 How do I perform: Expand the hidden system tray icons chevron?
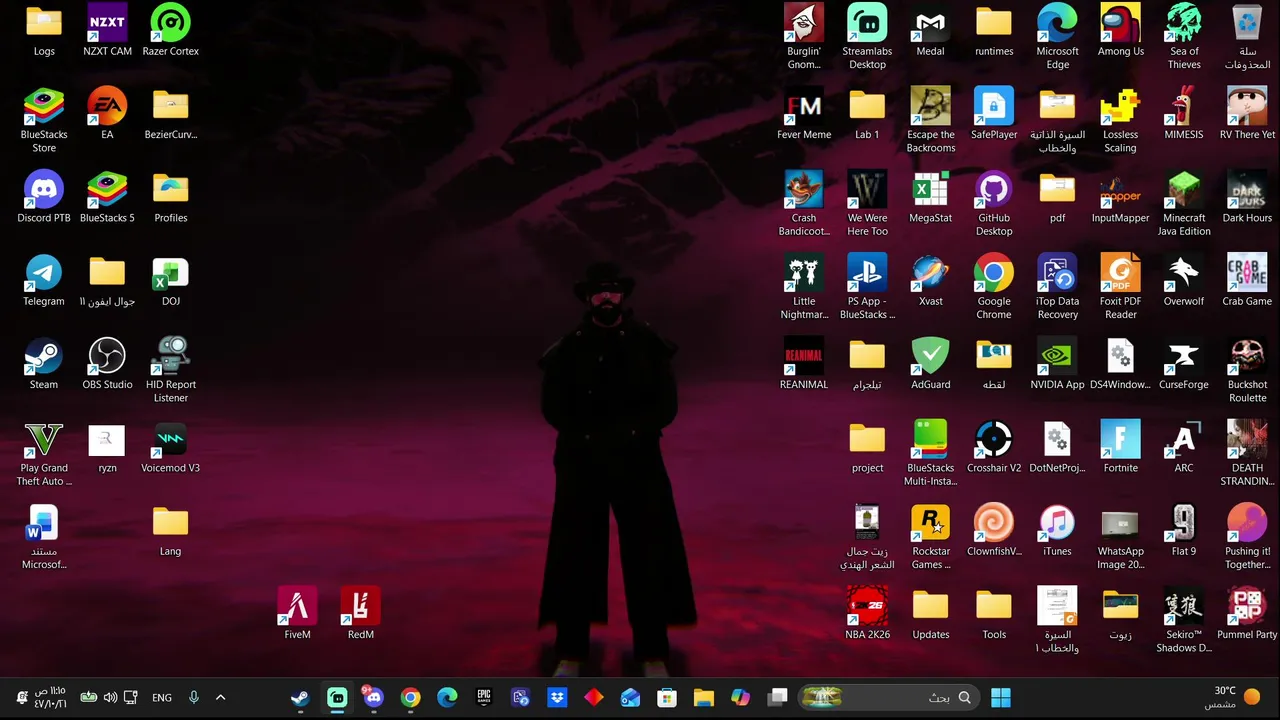[x=221, y=697]
